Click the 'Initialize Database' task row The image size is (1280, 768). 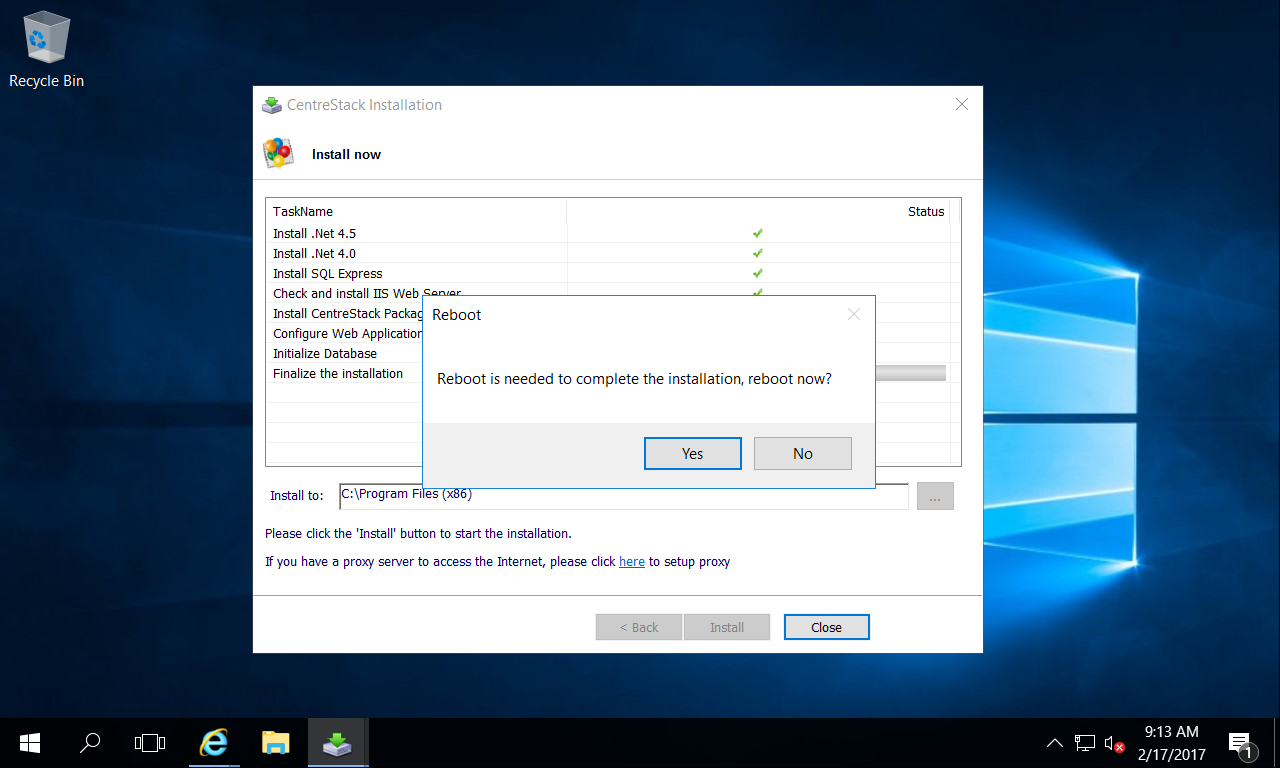click(x=345, y=353)
